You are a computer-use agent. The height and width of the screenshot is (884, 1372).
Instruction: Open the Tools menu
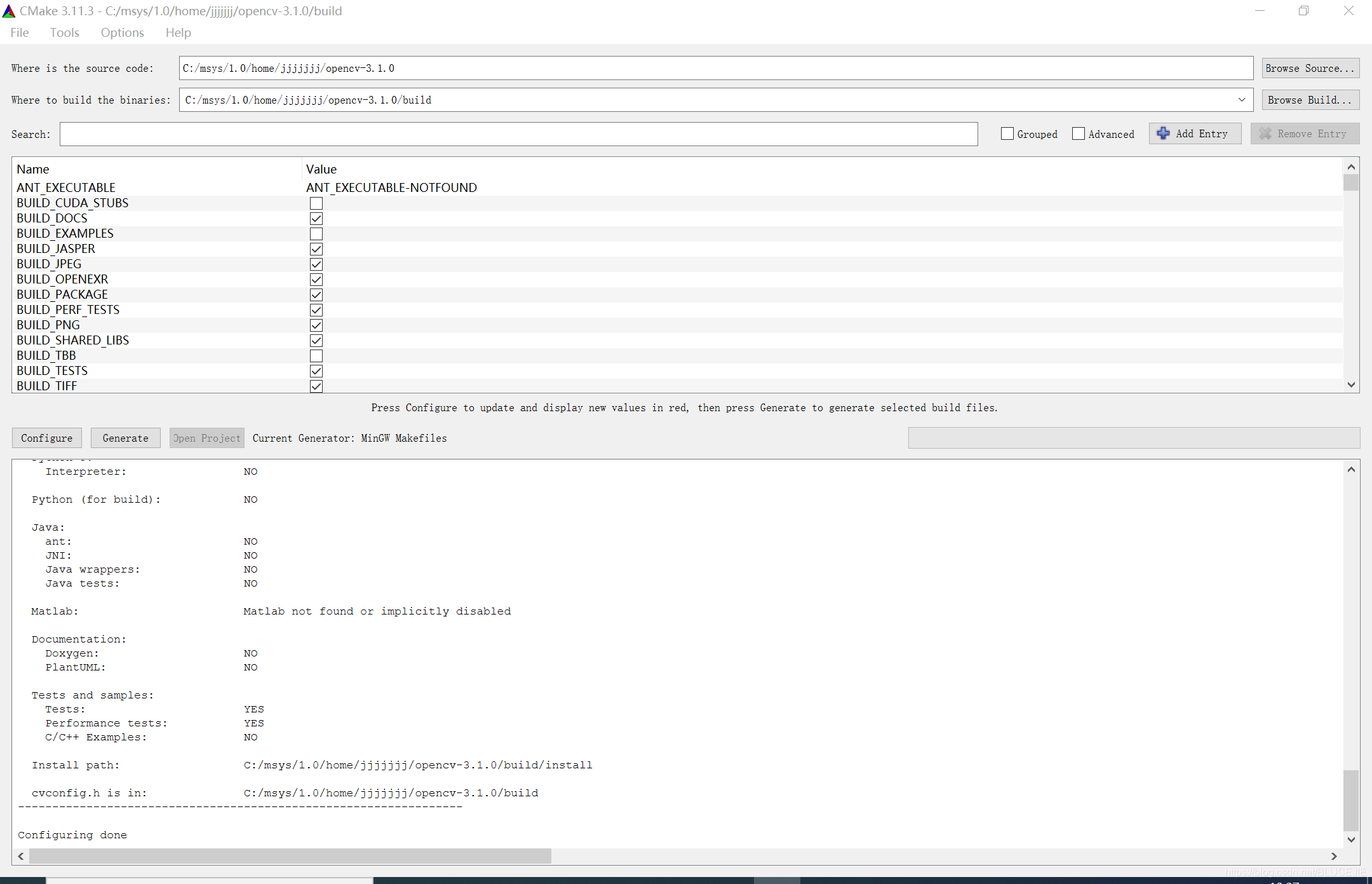point(65,32)
